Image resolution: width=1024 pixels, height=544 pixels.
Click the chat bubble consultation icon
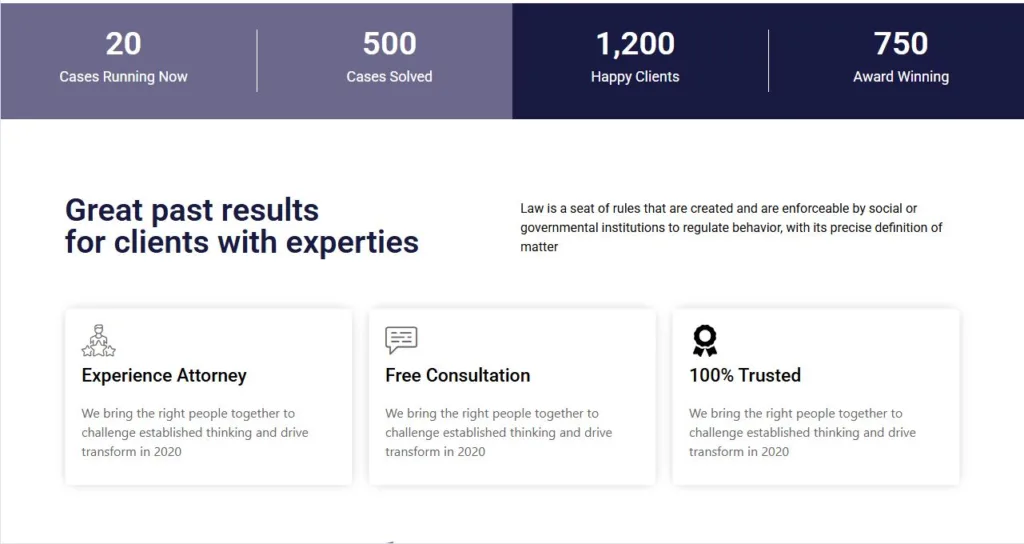coord(401,340)
